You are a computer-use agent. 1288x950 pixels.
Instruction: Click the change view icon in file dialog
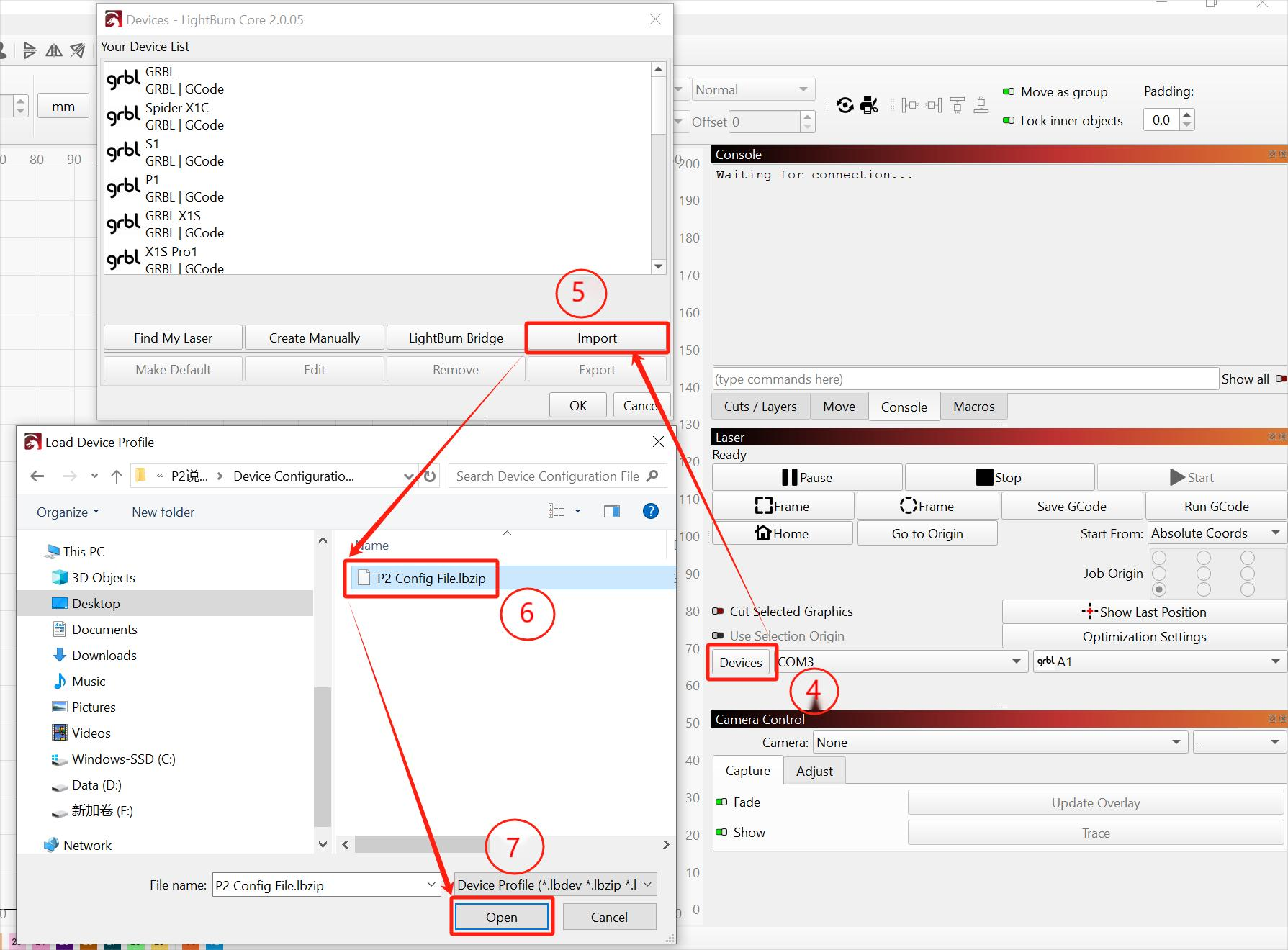(557, 511)
